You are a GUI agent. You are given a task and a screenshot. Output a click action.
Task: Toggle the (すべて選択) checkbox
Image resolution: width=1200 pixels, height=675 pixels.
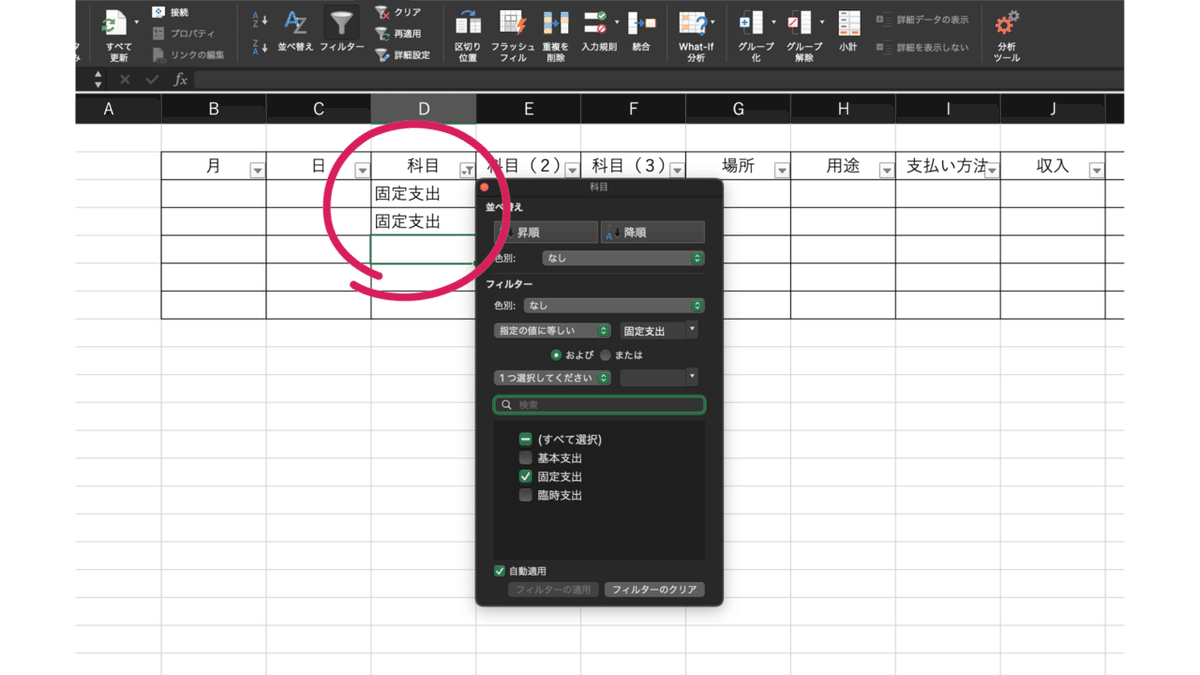pos(525,439)
